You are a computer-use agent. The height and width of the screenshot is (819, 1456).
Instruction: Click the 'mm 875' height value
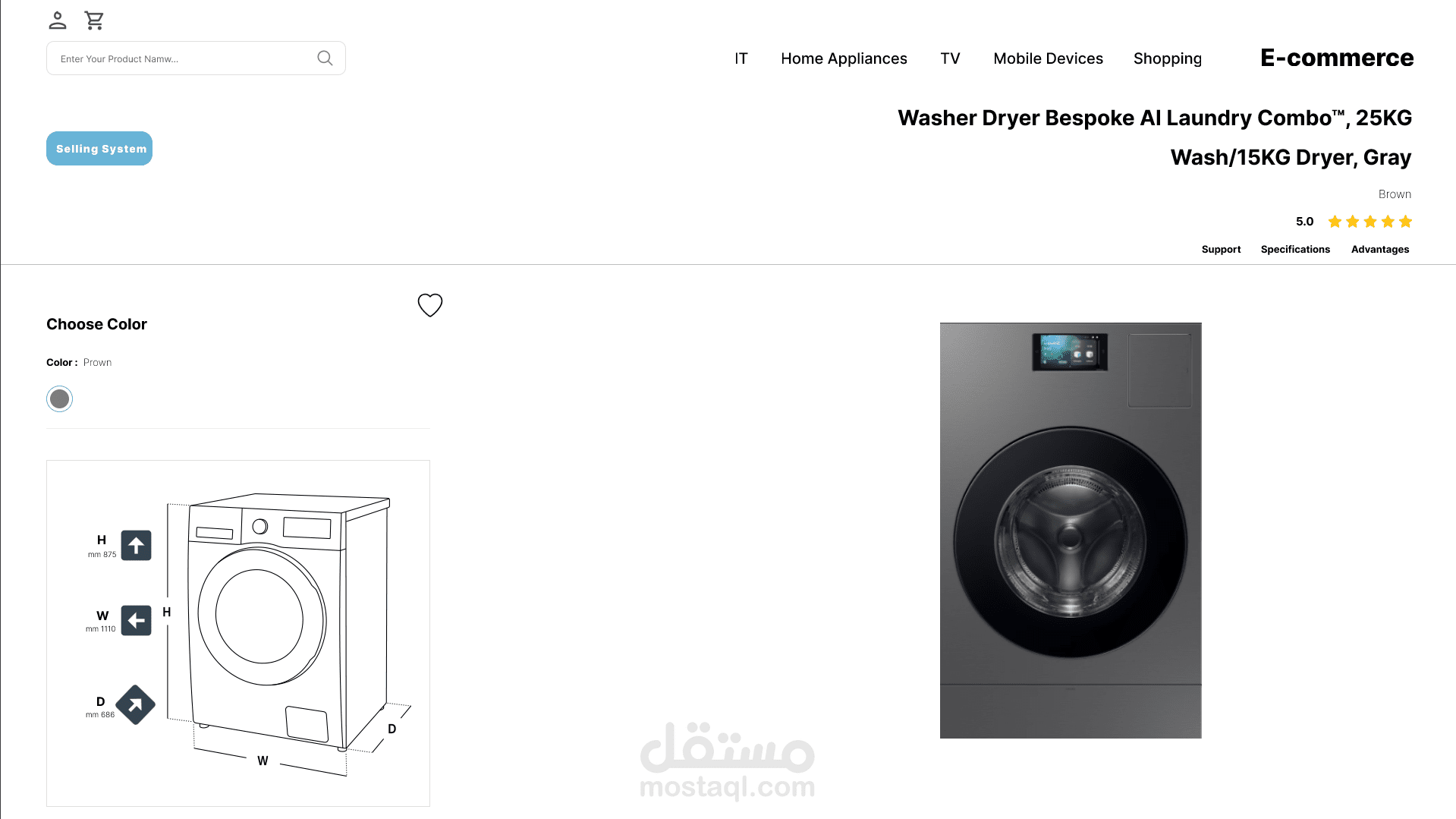tap(102, 555)
